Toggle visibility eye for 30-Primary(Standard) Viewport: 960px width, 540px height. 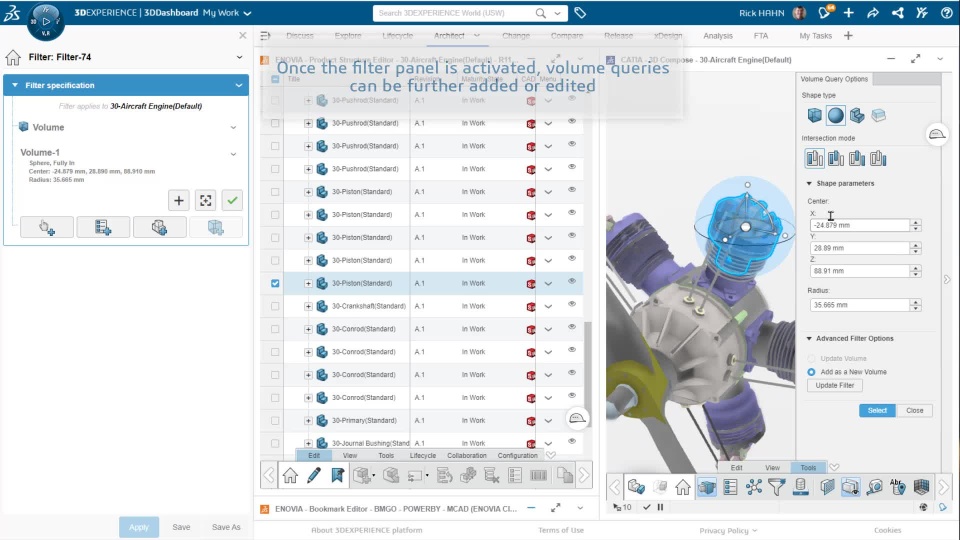tap(572, 419)
